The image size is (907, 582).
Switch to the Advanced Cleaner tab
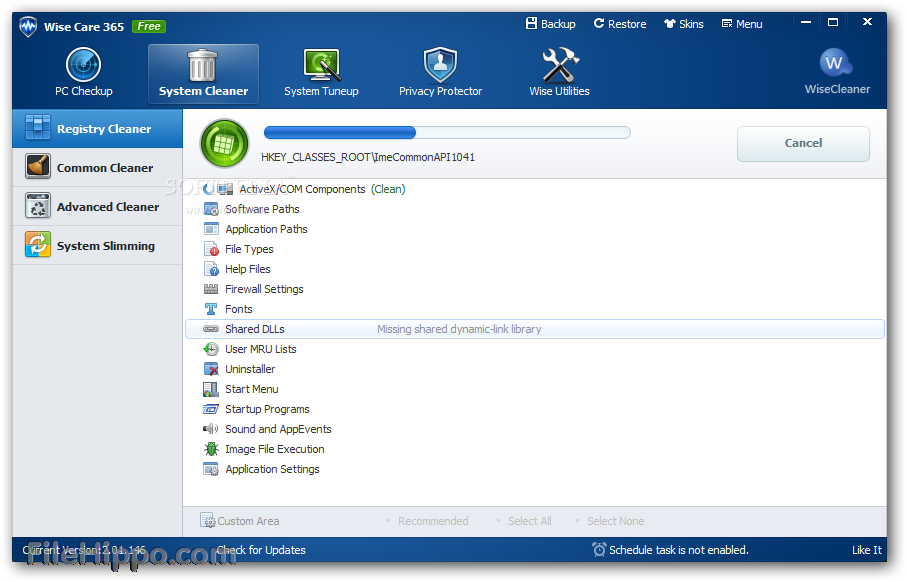click(97, 206)
